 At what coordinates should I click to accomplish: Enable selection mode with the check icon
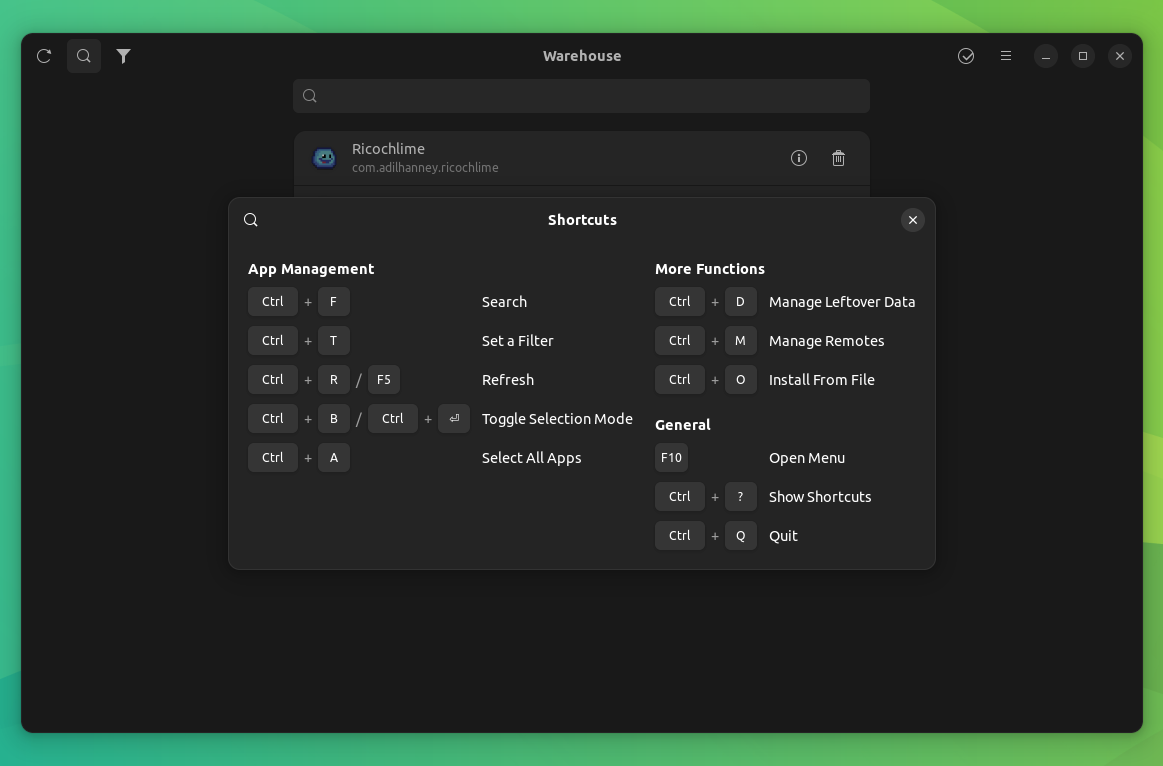coord(965,56)
